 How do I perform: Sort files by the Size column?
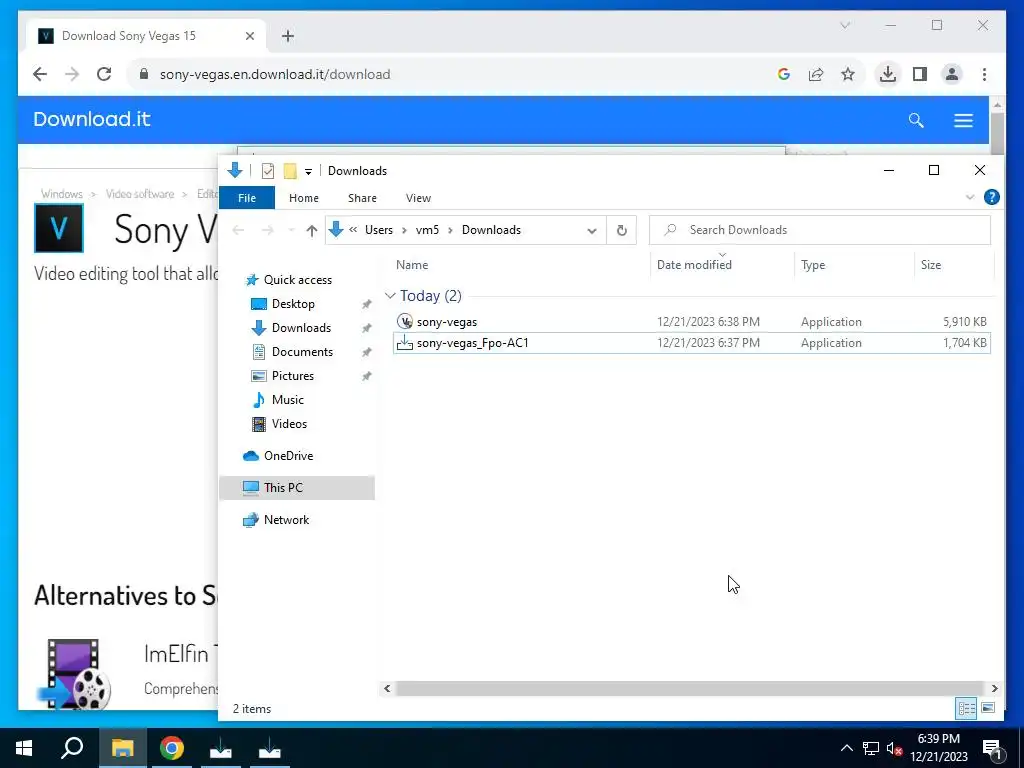click(x=931, y=265)
